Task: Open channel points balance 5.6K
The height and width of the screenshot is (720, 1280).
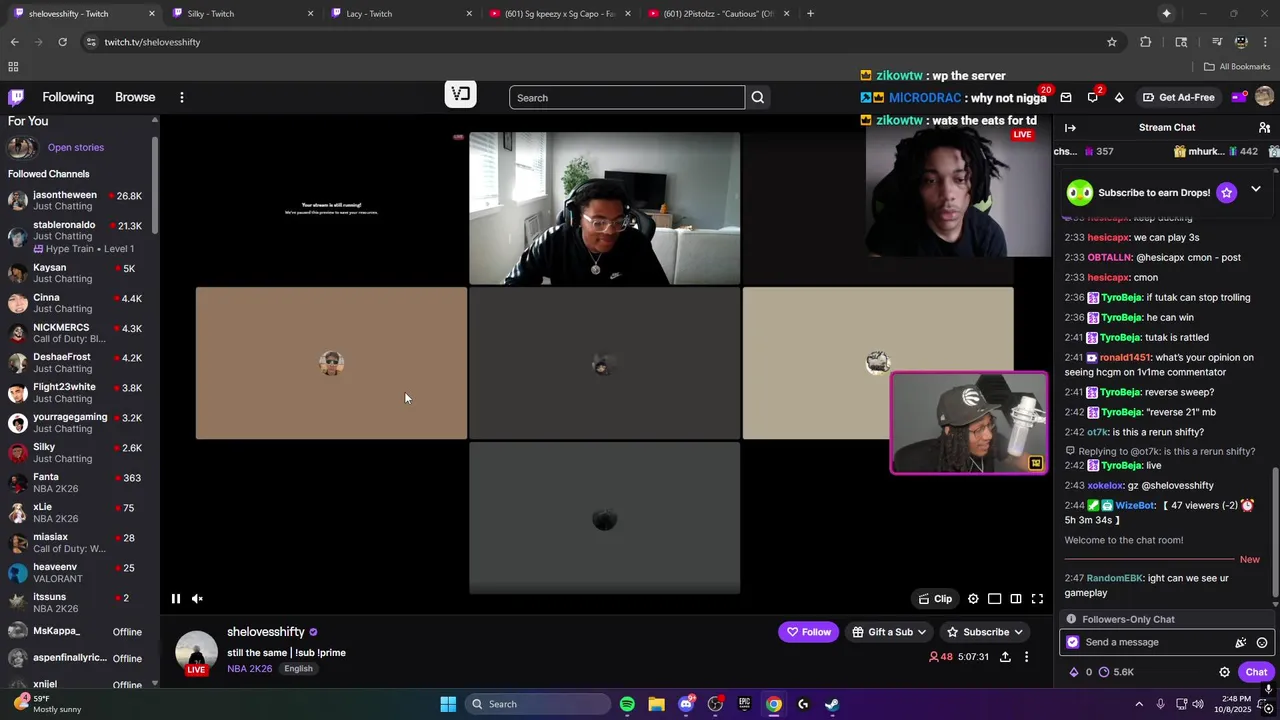Action: point(1116,672)
